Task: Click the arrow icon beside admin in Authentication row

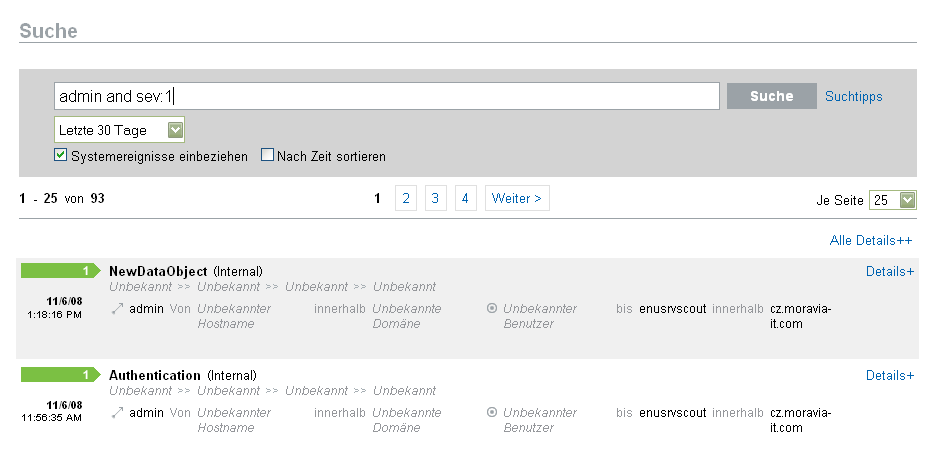Action: coord(117,413)
